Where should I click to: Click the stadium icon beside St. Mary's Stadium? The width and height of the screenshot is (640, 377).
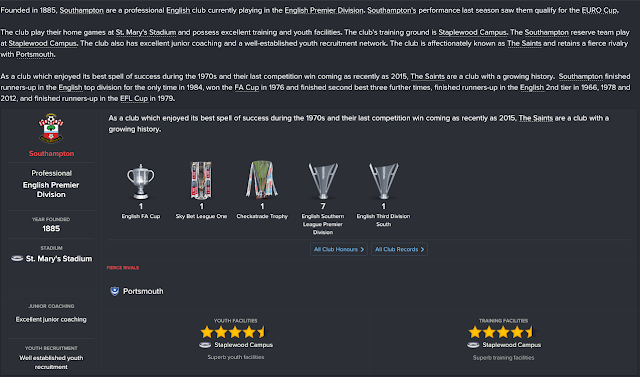click(x=17, y=259)
